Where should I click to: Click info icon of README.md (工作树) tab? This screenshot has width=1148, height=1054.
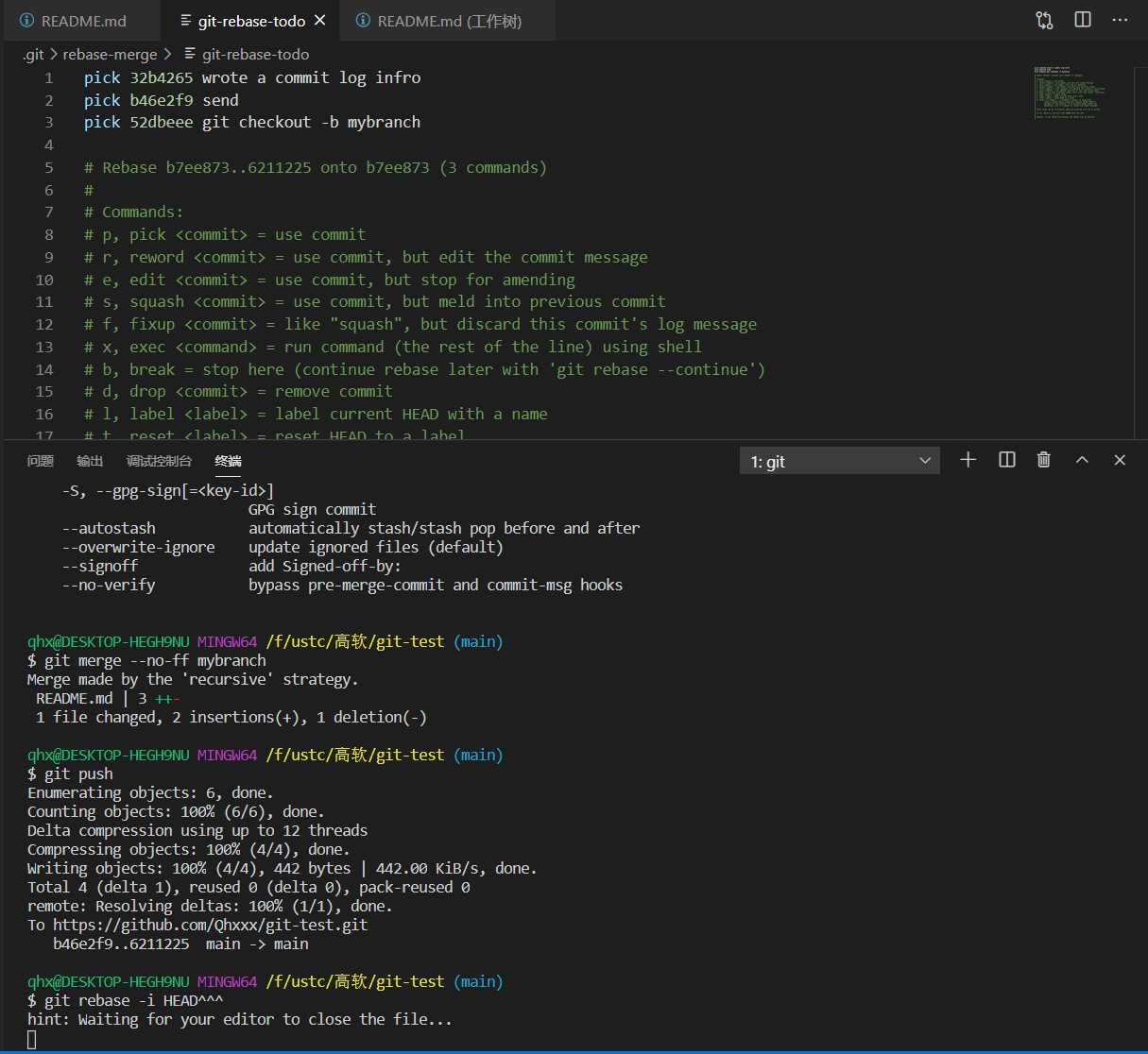[x=362, y=21]
